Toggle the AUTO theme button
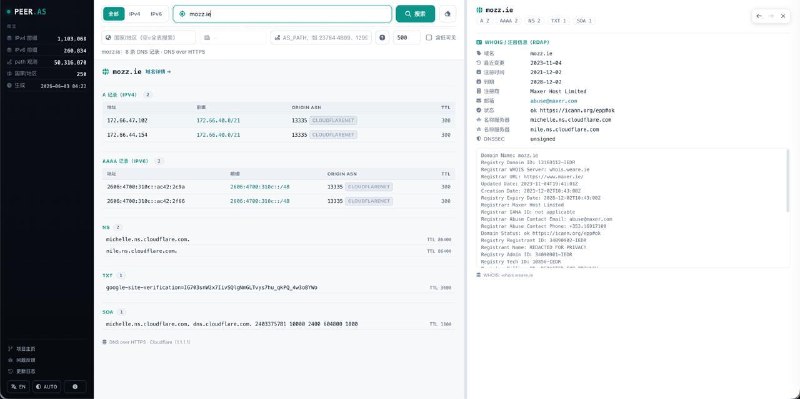This screenshot has height=399, width=800. [x=46, y=387]
